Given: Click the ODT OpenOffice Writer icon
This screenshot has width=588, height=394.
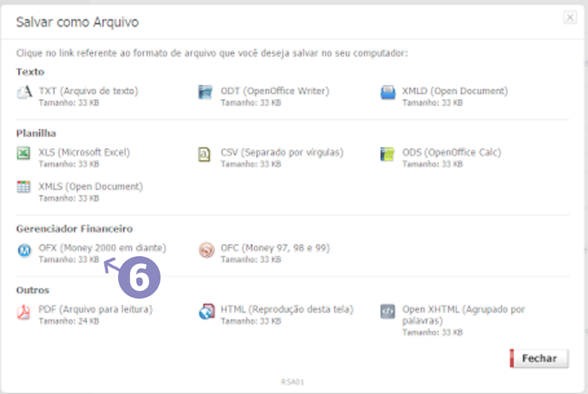Looking at the screenshot, I should click(205, 92).
